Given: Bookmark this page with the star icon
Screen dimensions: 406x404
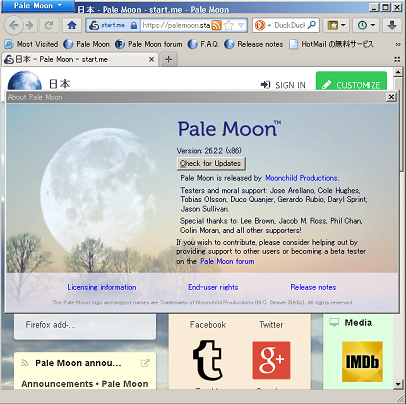Looking at the screenshot, I should 229,25.
